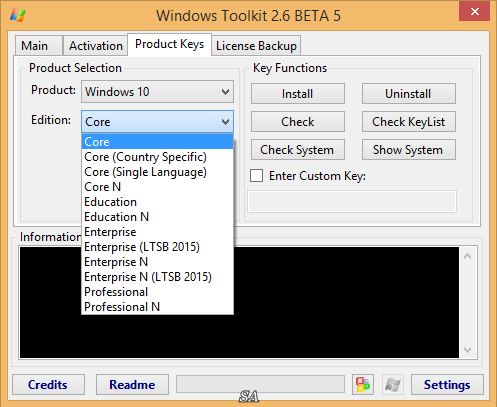Open the Product dropdown showing Windows 10

pyautogui.click(x=157, y=91)
